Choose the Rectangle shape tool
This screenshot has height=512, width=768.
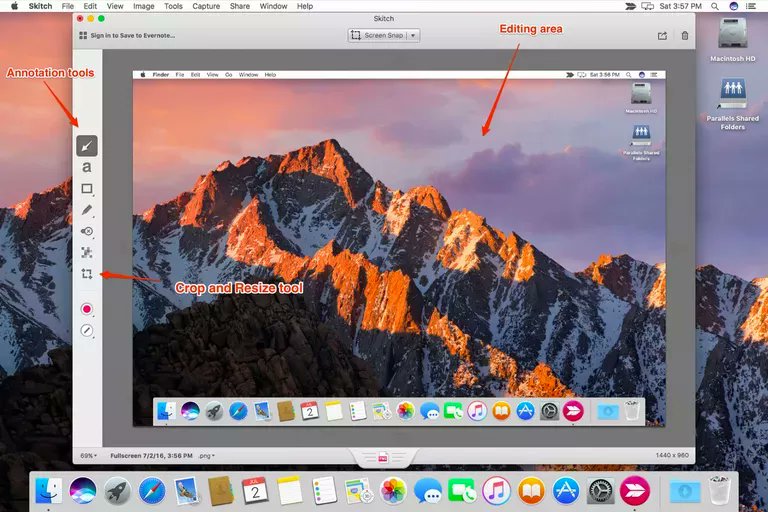point(87,189)
